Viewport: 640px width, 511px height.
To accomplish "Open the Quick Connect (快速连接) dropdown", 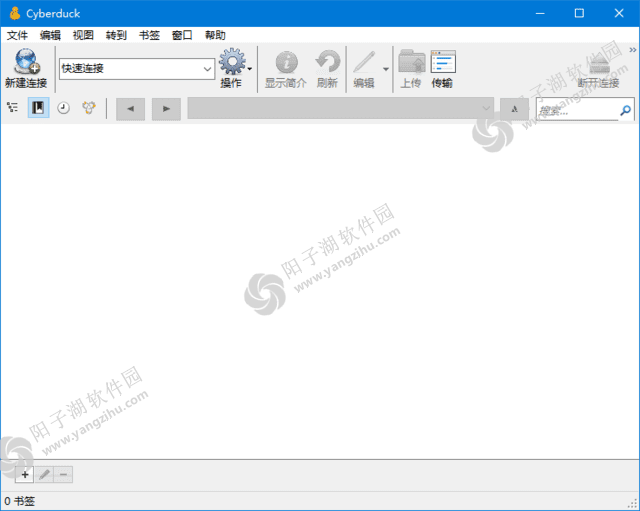I will pyautogui.click(x=207, y=69).
